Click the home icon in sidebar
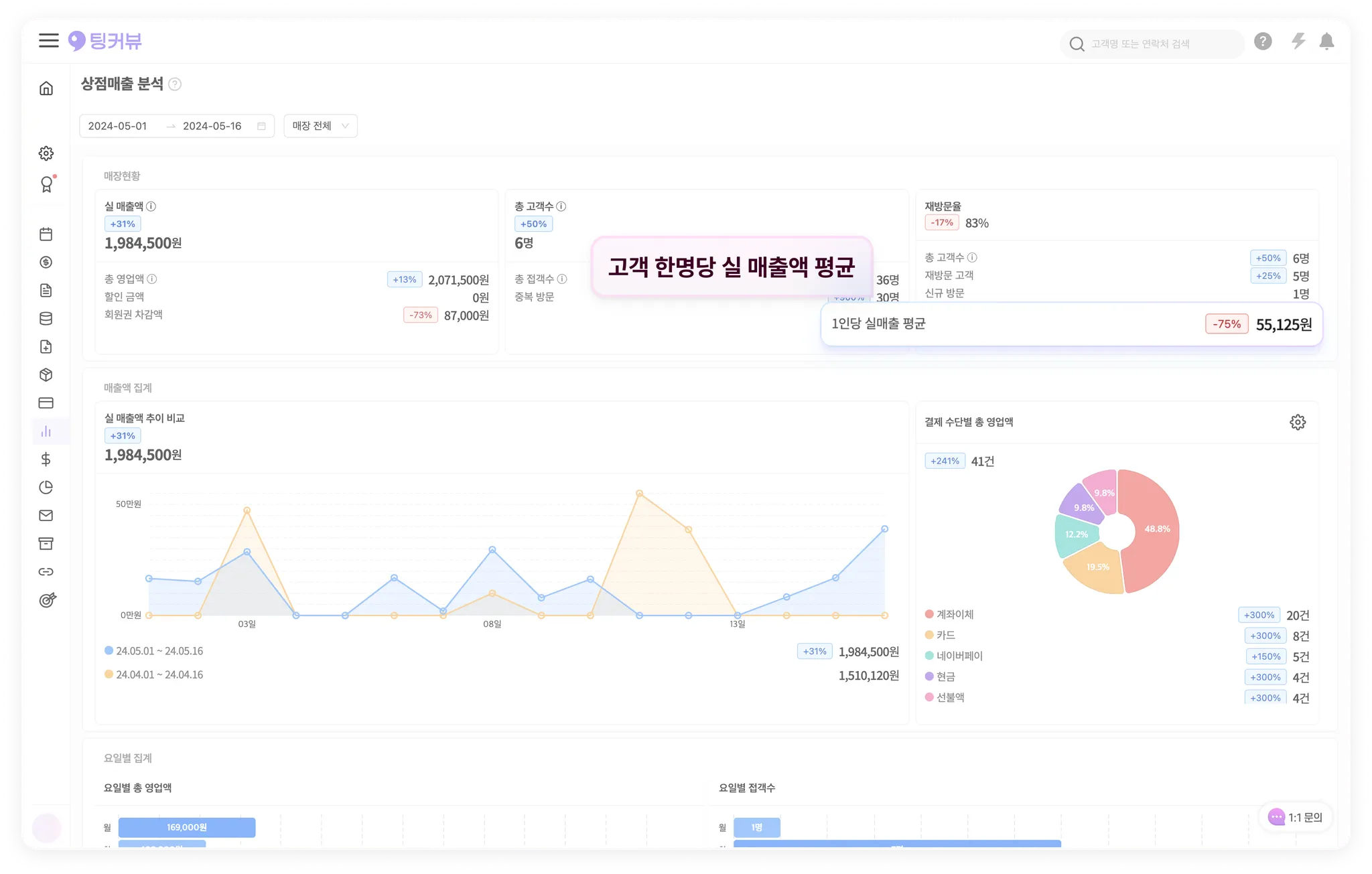This screenshot has width=1372, height=874. (46, 88)
